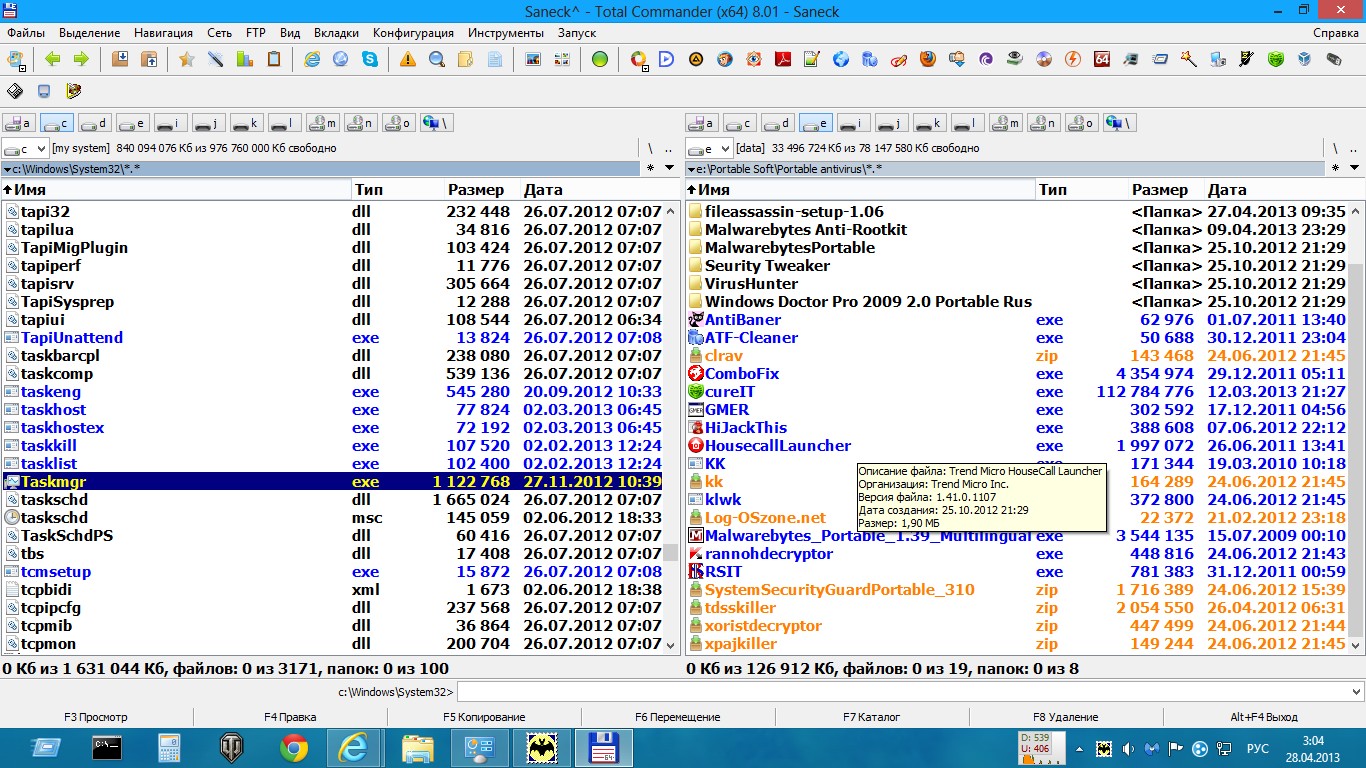The height and width of the screenshot is (768, 1366).
Task: Open left panel favorites asterisk button
Action: tap(651, 168)
